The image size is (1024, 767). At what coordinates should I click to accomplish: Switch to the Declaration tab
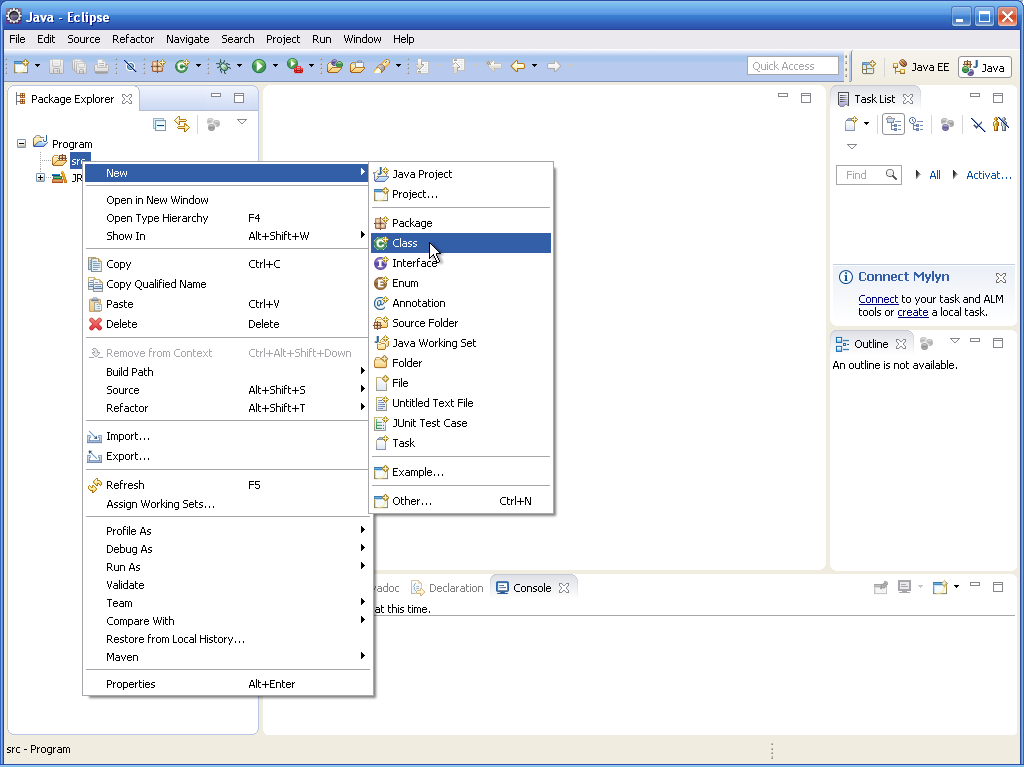pos(447,588)
